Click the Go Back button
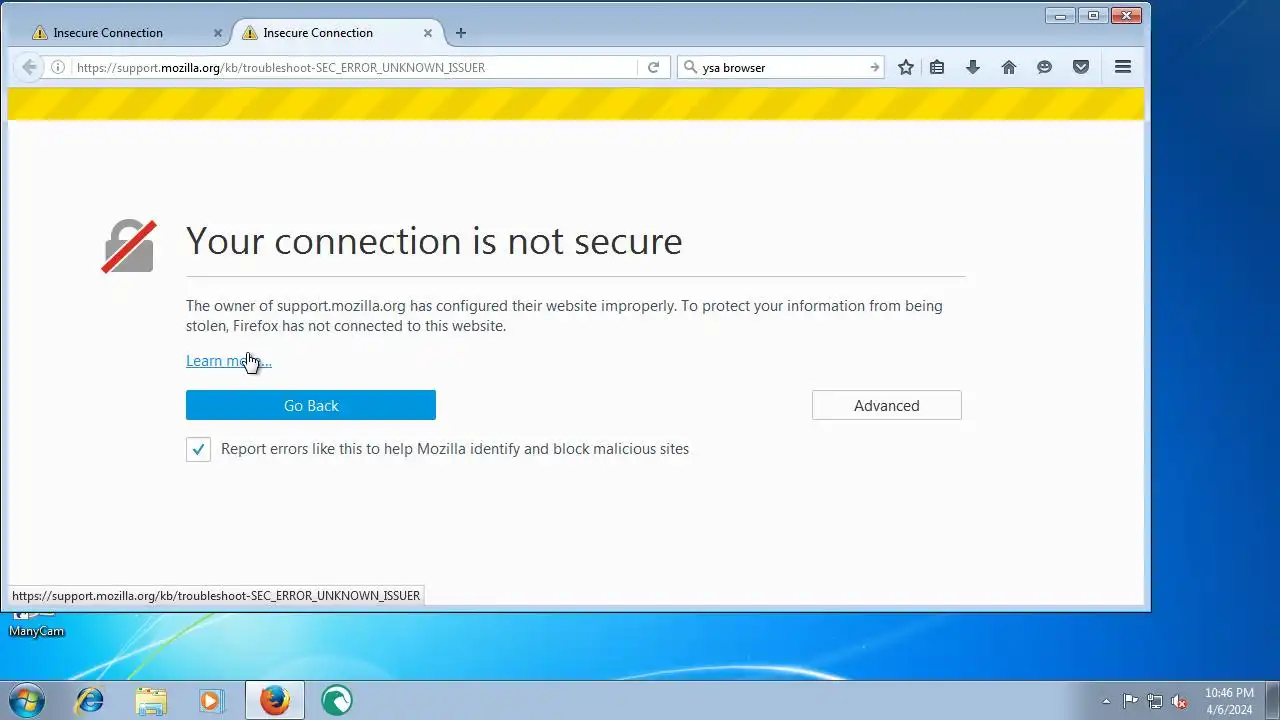 [x=311, y=405]
